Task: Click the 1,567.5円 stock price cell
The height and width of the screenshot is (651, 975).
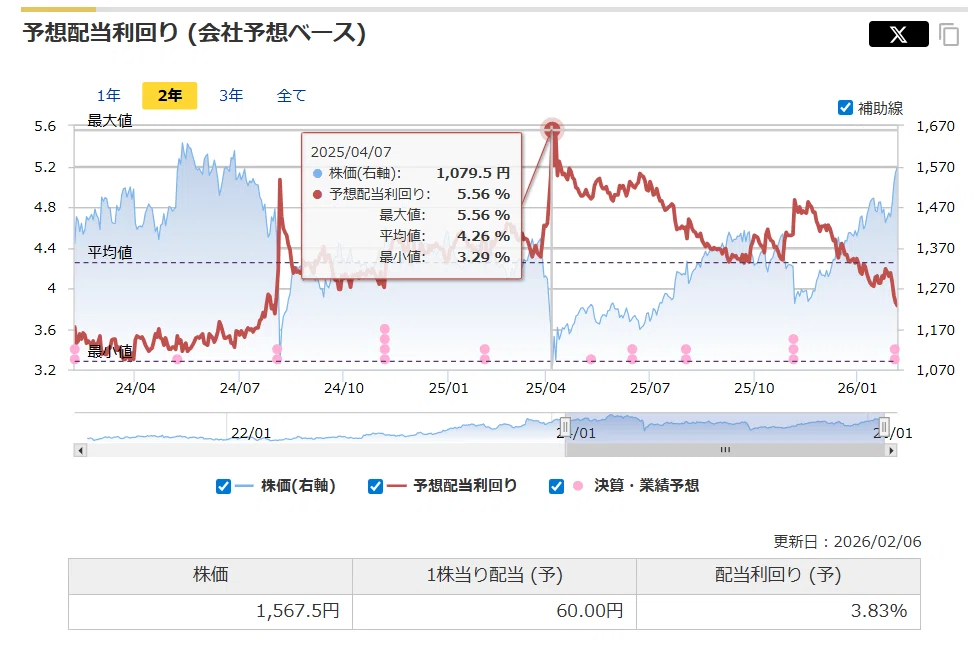Action: (x=210, y=611)
